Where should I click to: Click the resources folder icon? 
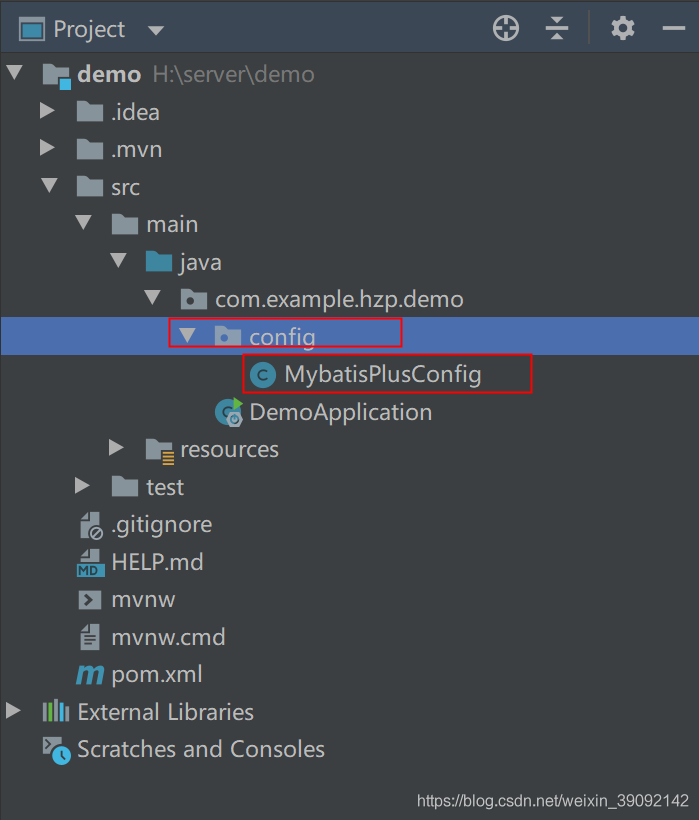[x=159, y=451]
